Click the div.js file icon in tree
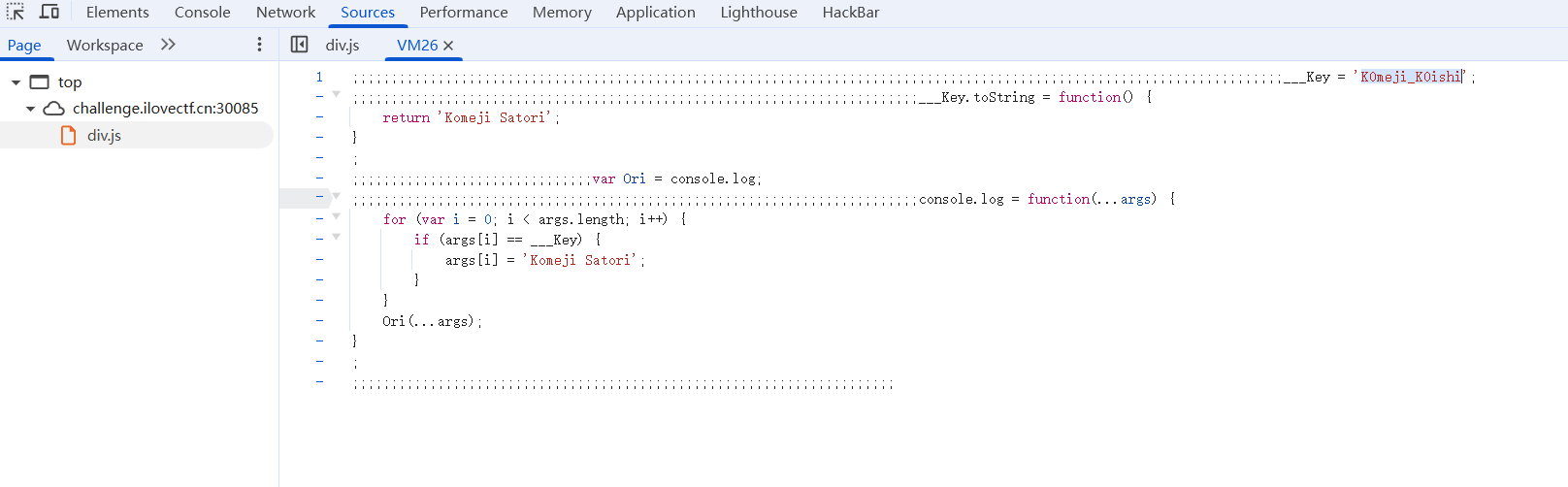 pos(69,136)
